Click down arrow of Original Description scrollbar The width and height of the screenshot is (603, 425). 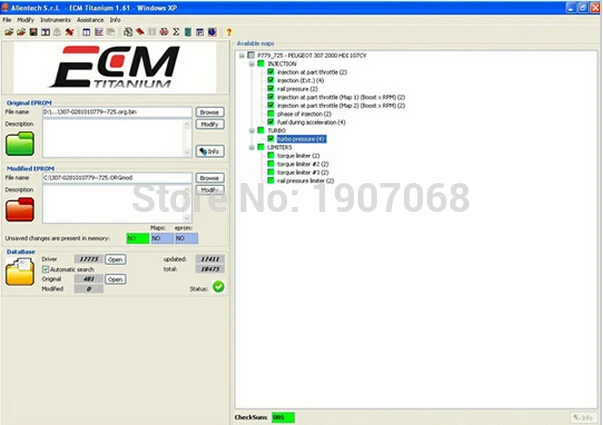tap(187, 152)
